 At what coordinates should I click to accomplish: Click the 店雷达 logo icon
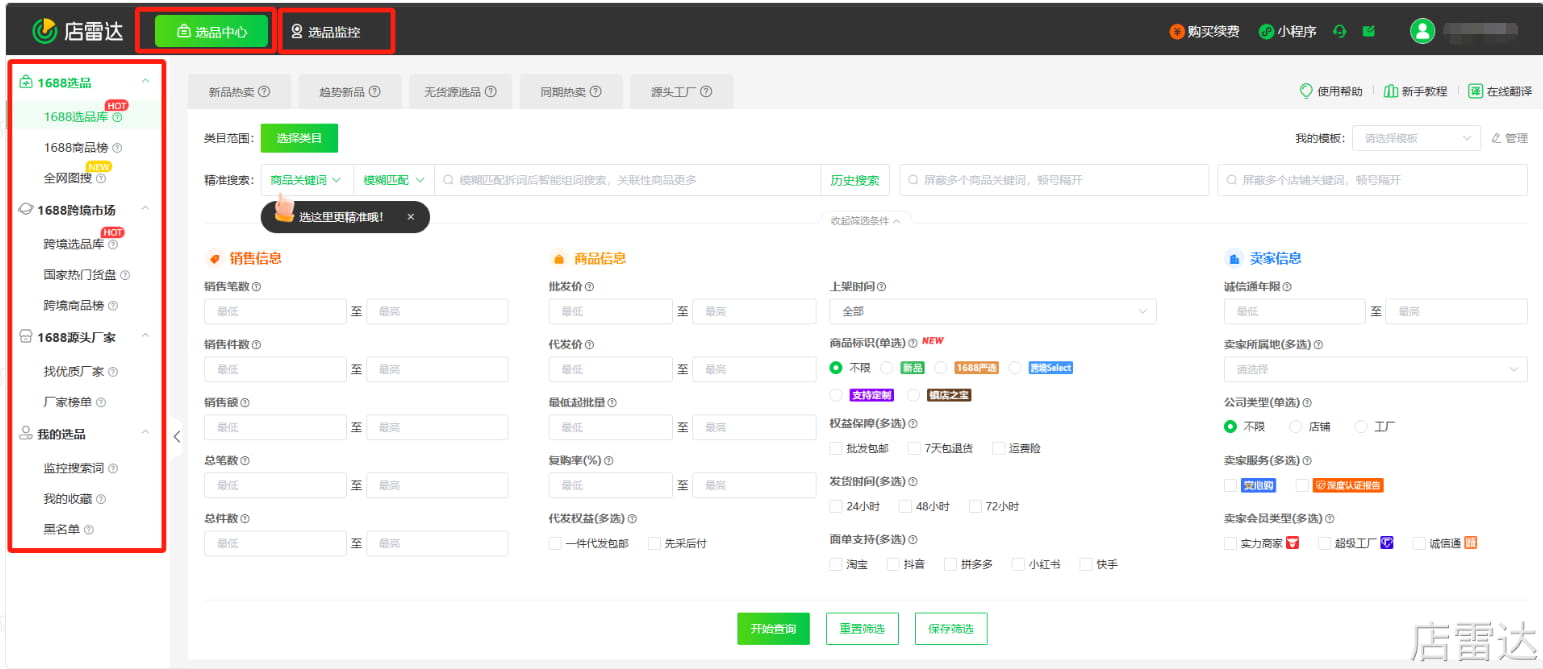pyautogui.click(x=45, y=30)
